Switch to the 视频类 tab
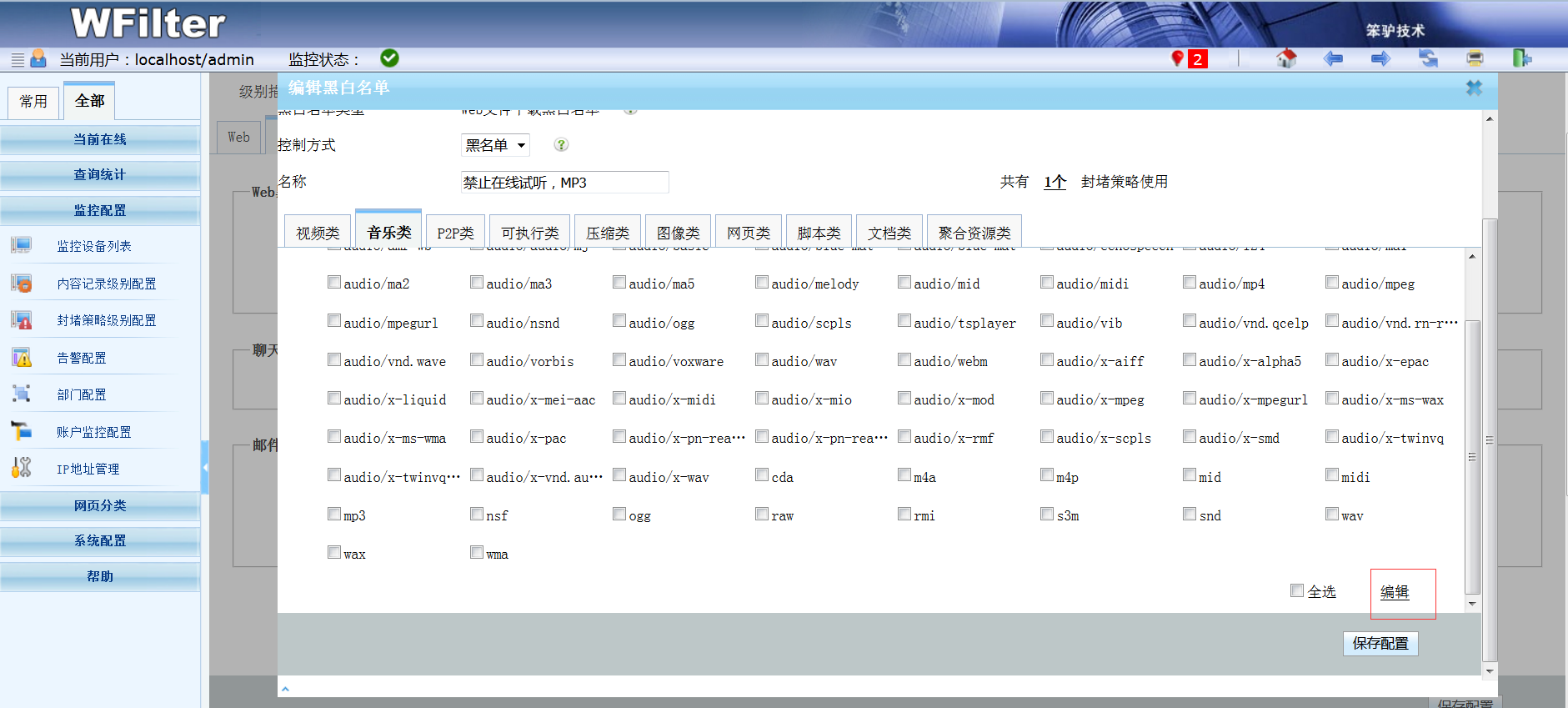 pyautogui.click(x=318, y=233)
